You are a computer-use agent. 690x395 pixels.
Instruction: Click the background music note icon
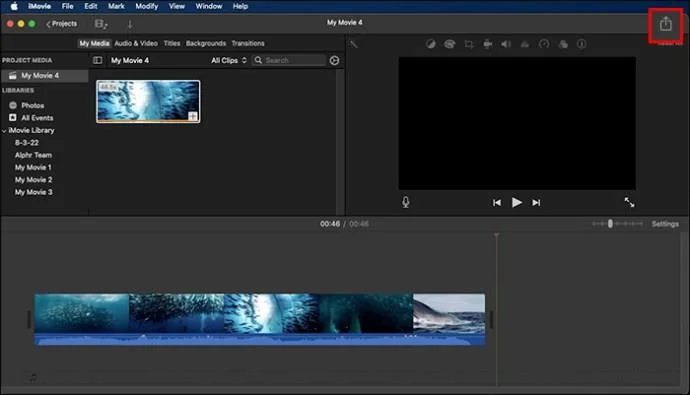[x=33, y=377]
